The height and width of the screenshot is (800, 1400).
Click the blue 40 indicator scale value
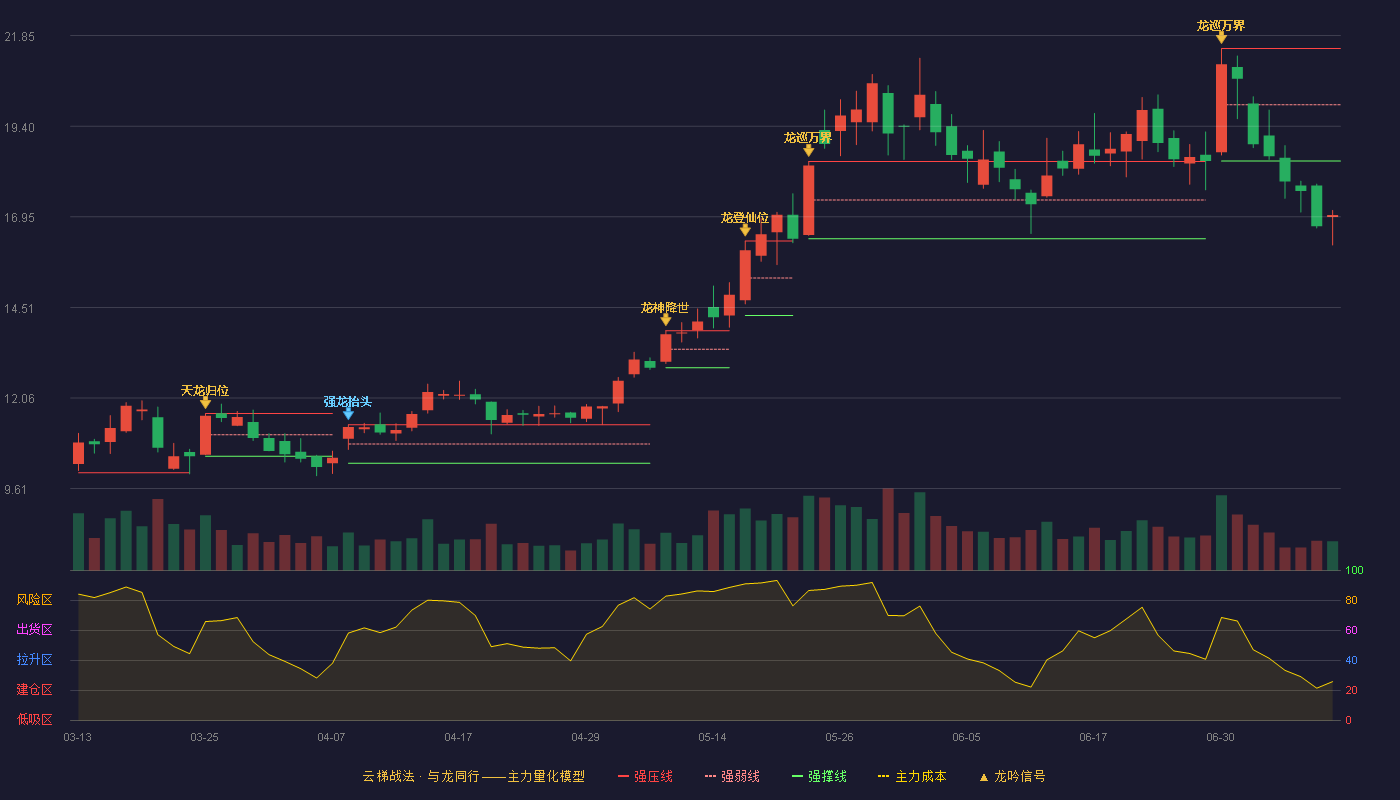tap(1351, 660)
